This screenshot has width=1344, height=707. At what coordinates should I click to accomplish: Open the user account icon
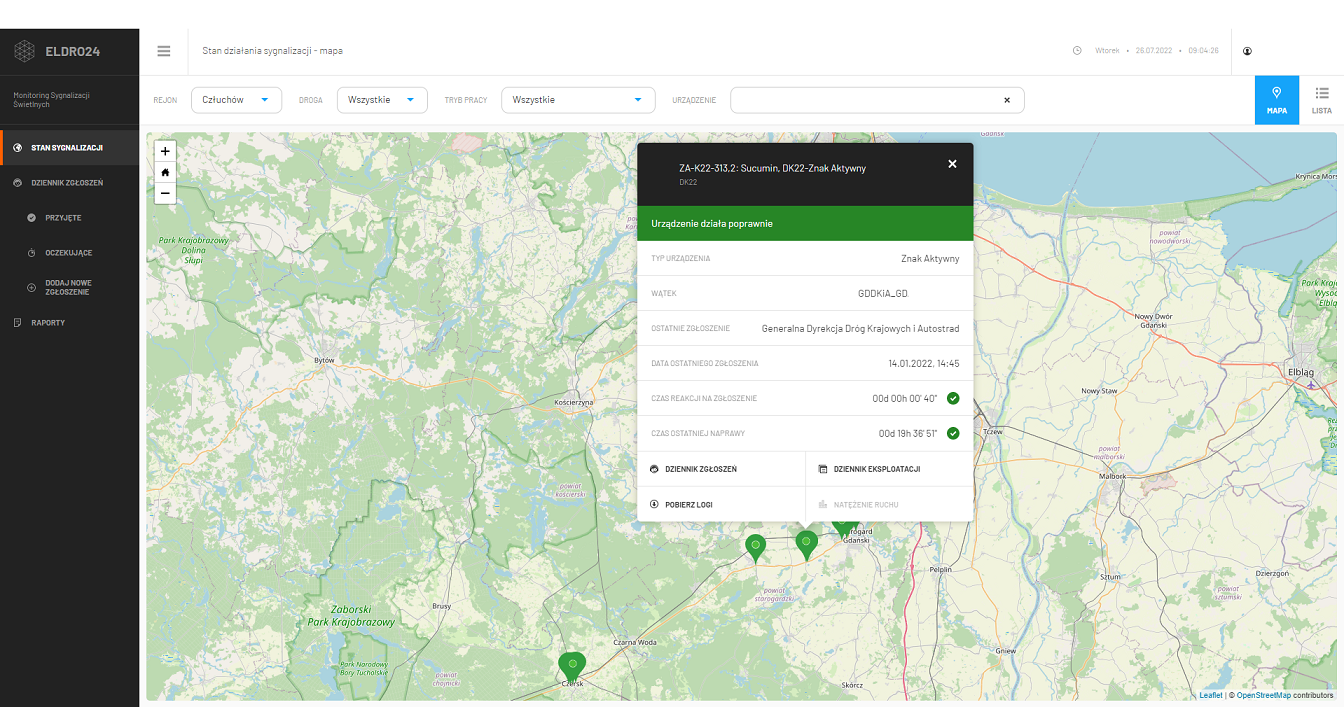(x=1247, y=51)
